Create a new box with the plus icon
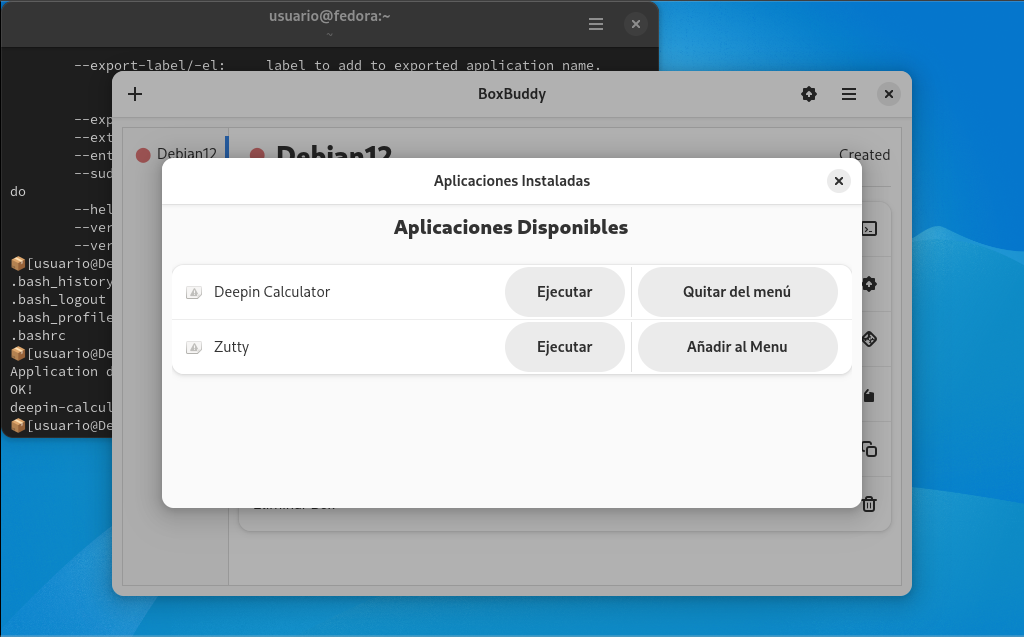The height and width of the screenshot is (637, 1024). pos(135,94)
